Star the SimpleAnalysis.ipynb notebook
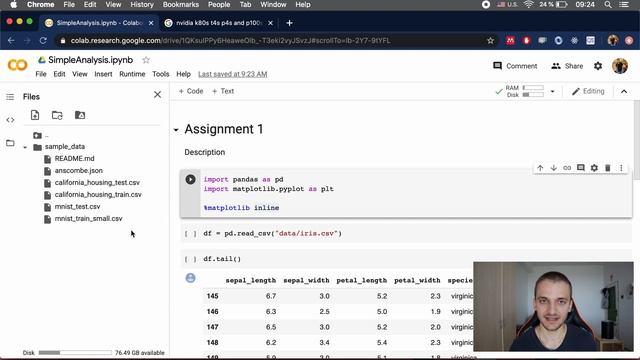640x360 pixels. [146, 60]
